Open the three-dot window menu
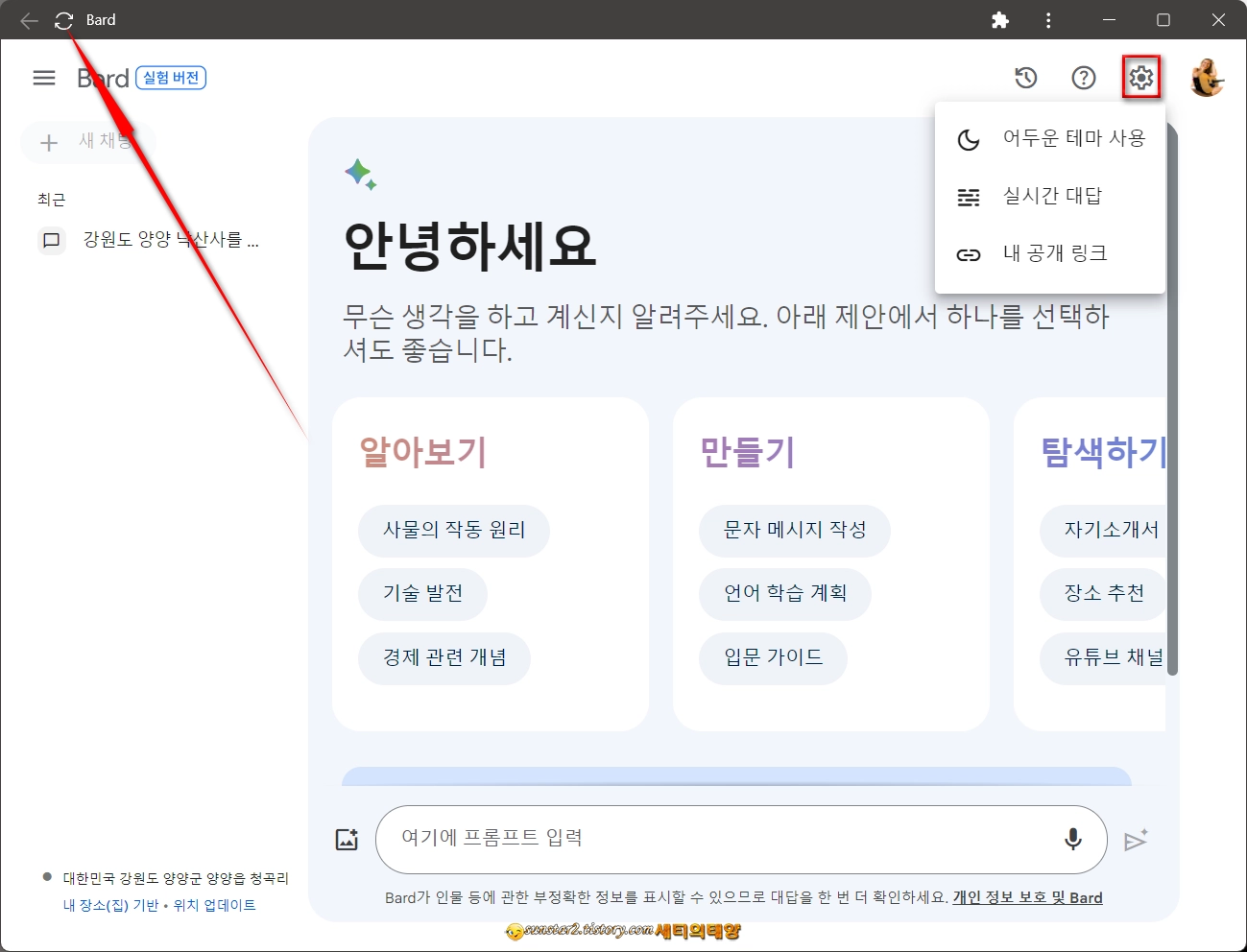This screenshot has height=952, width=1247. (x=1048, y=20)
